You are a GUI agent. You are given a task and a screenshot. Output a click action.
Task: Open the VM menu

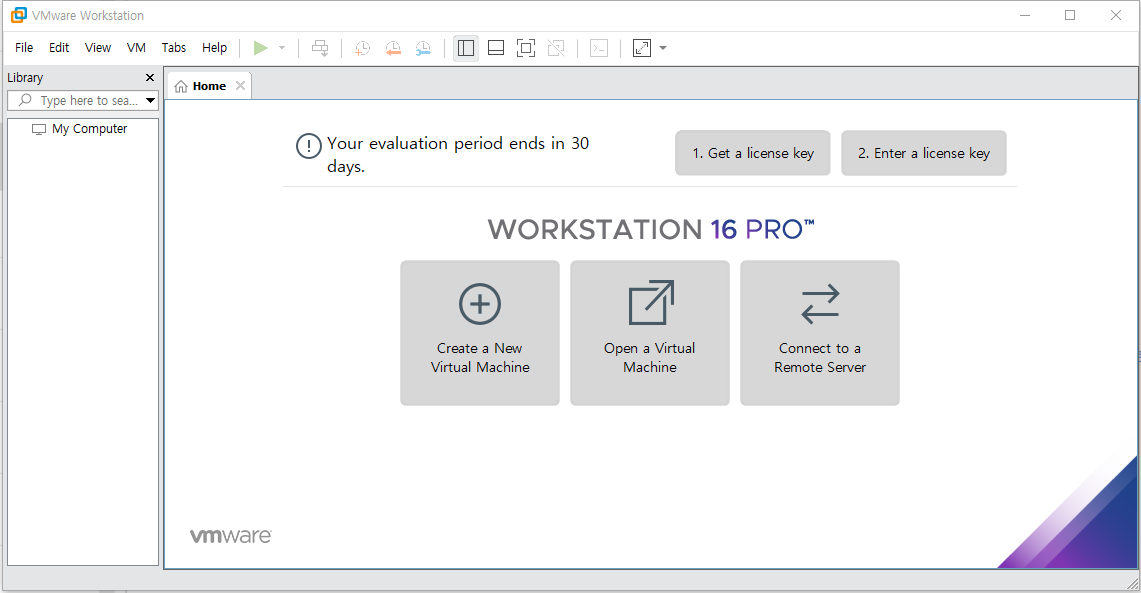136,47
